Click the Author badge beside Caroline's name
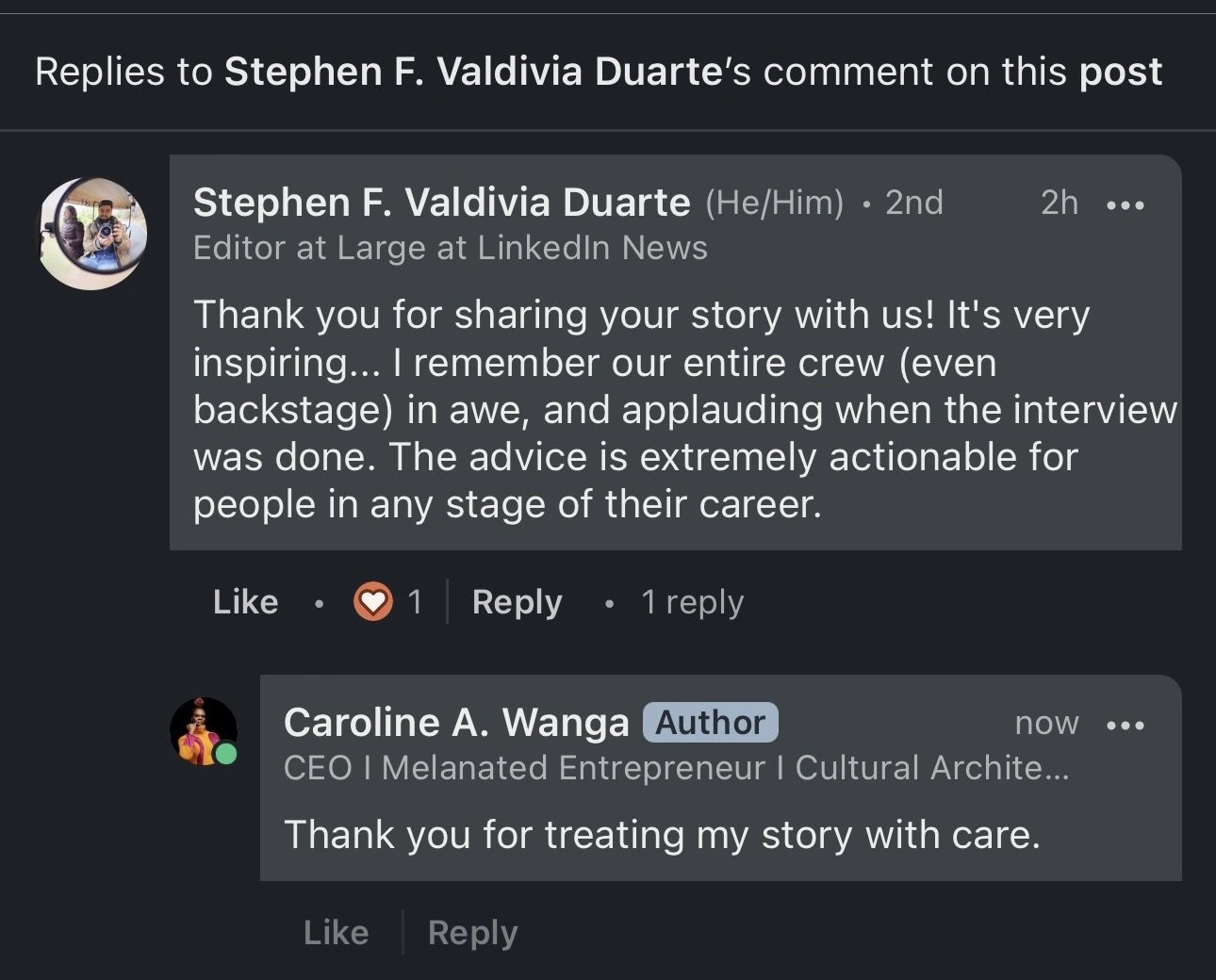Image resolution: width=1216 pixels, height=980 pixels. [x=711, y=723]
